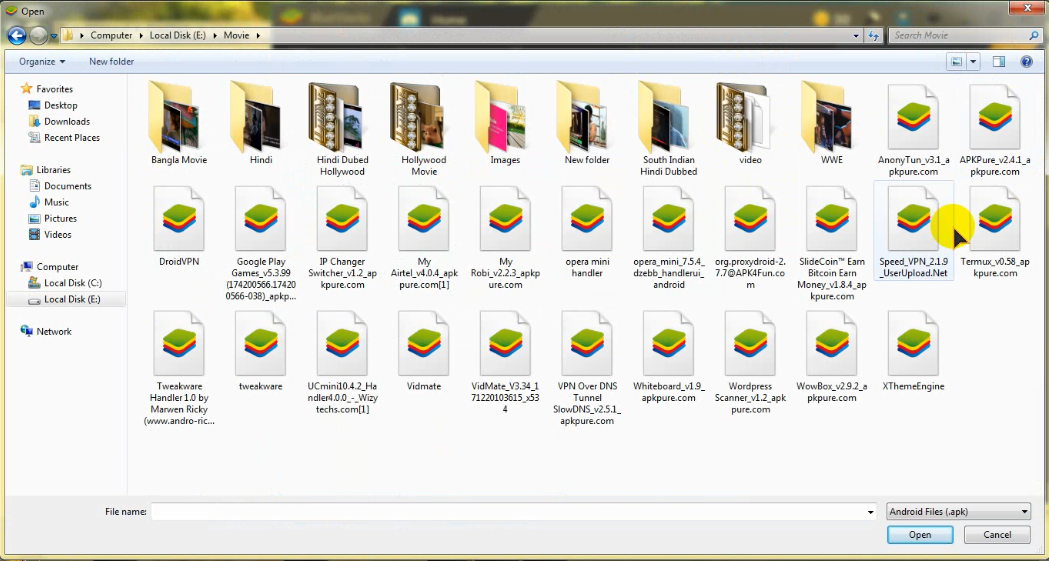Image resolution: width=1049 pixels, height=561 pixels.
Task: Select APKPure_v2.4.1 apk file
Action: click(995, 128)
